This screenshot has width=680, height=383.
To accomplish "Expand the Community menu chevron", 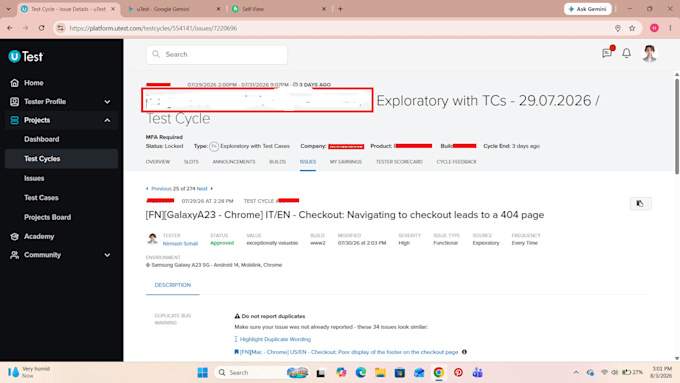I will (107, 255).
